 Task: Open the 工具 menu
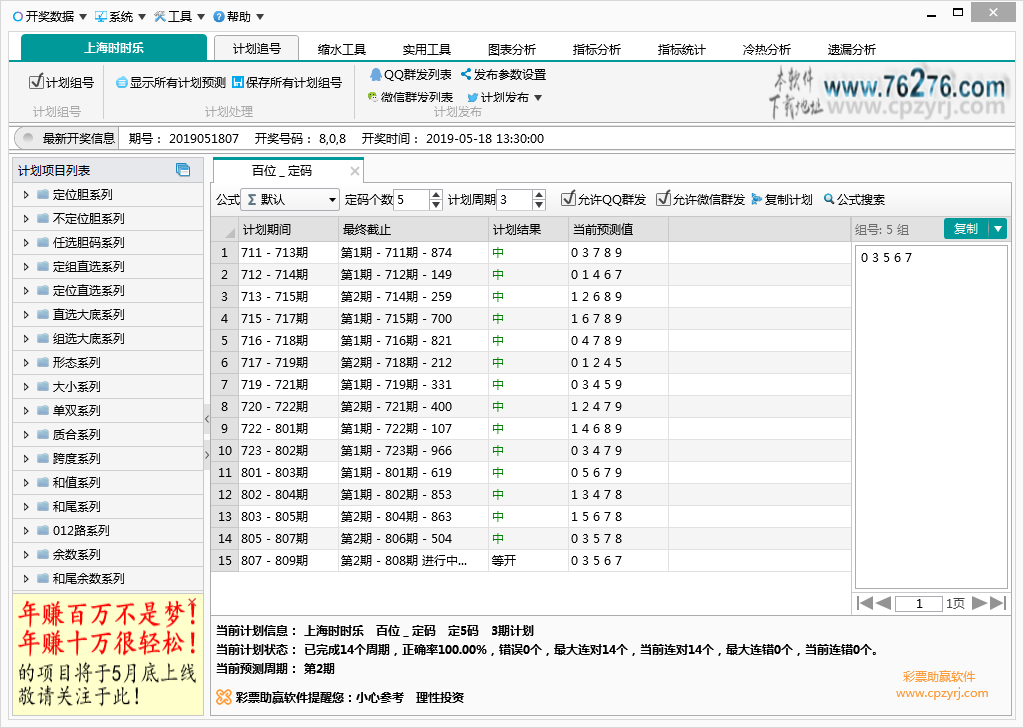[179, 16]
